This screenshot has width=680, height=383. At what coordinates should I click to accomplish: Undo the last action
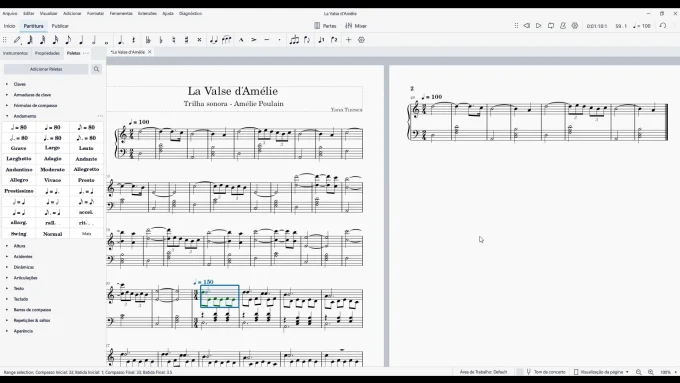pyautogui.click(x=663, y=26)
